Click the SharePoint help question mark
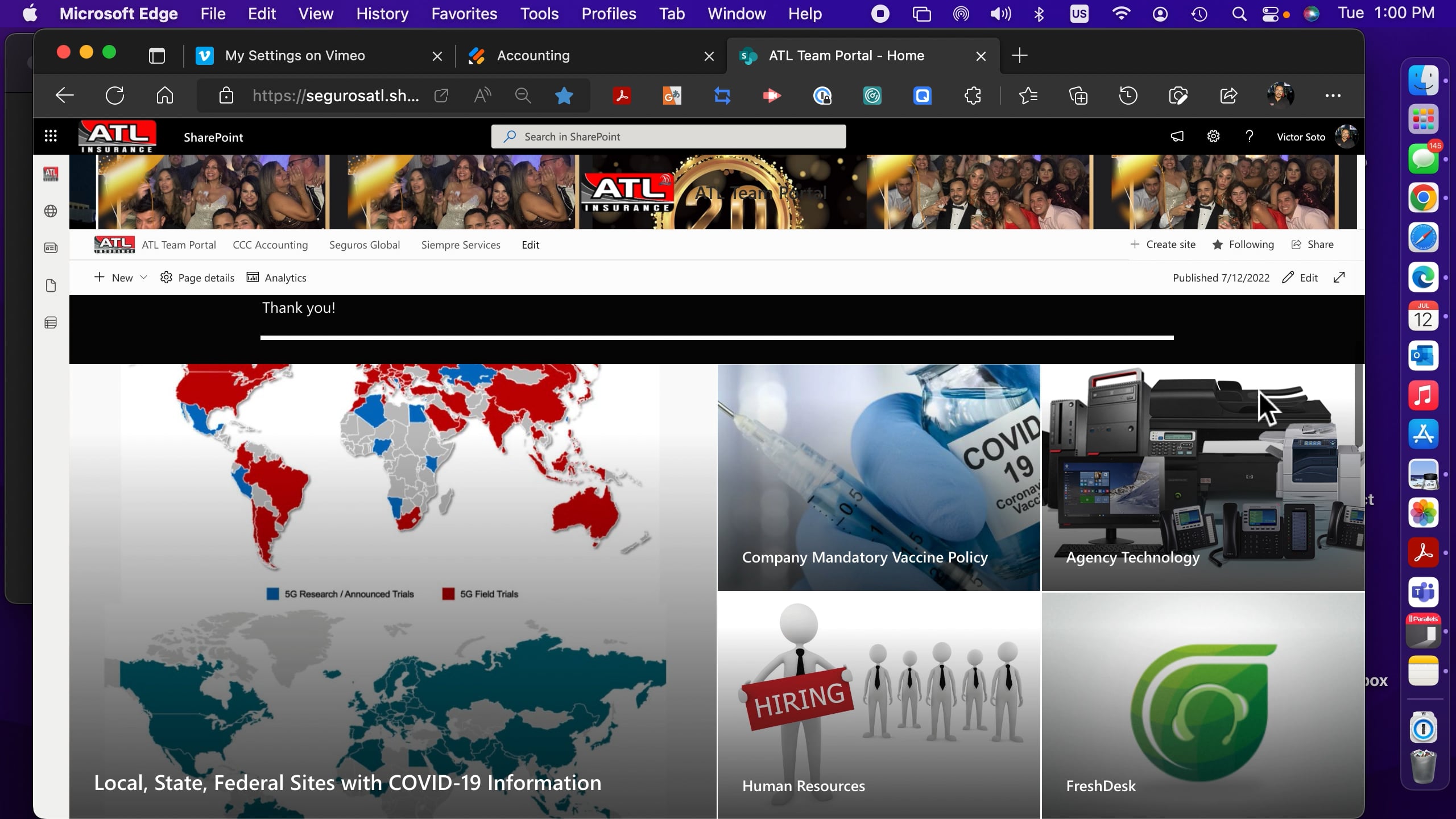This screenshot has width=1456, height=819. (1249, 136)
